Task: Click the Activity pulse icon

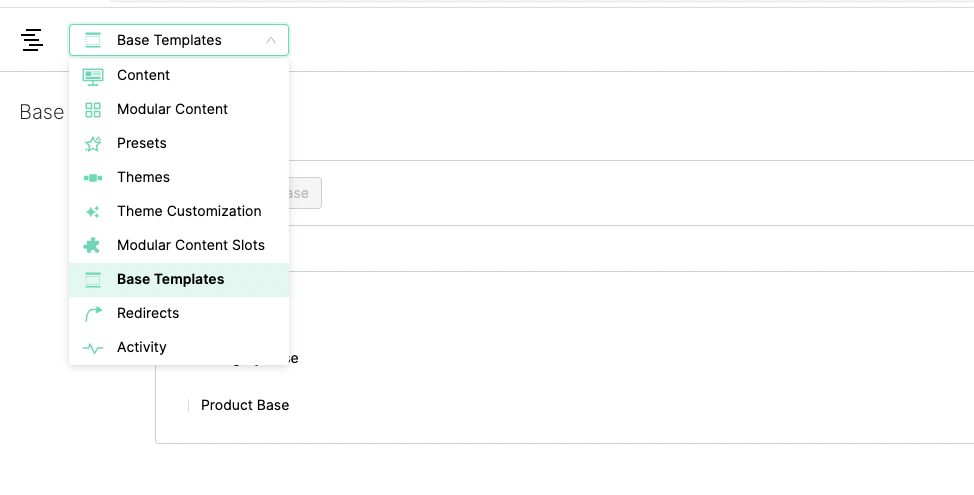Action: point(93,347)
